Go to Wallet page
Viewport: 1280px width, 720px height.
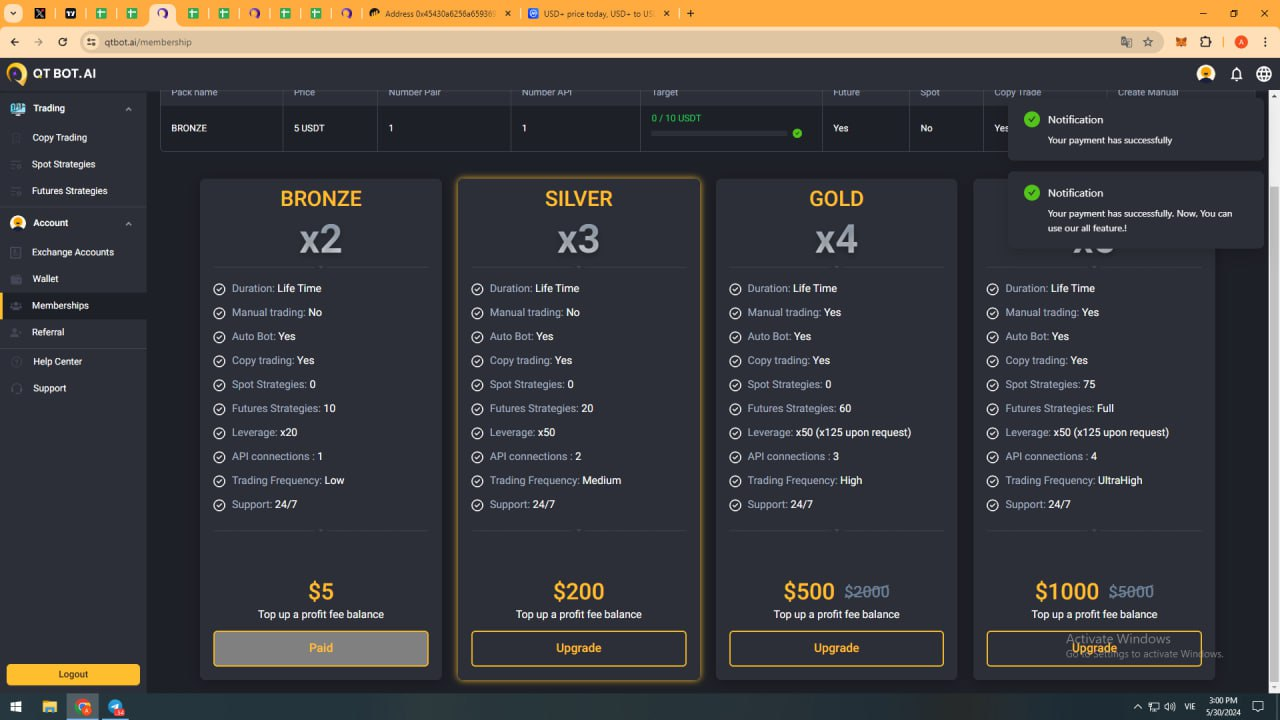45,279
